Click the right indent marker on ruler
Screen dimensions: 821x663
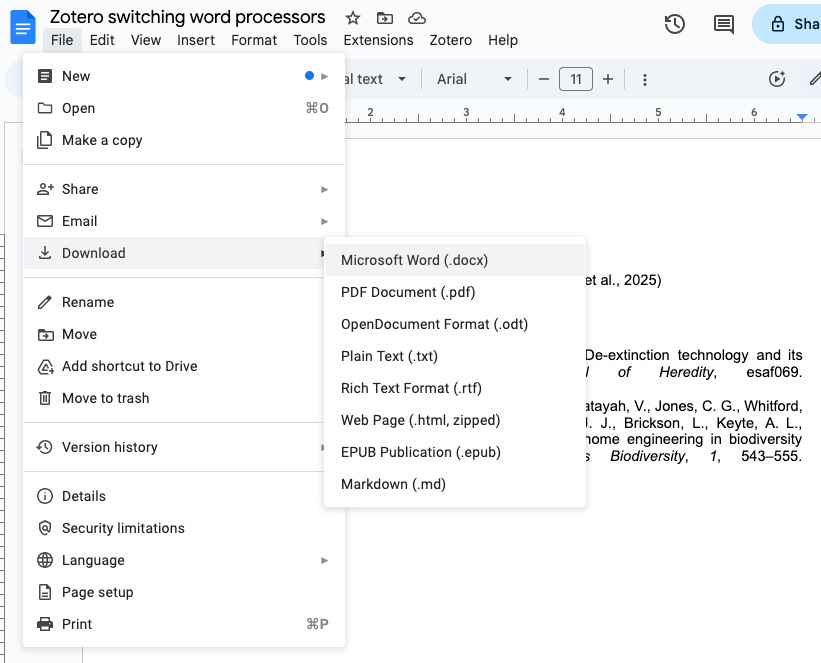802,117
